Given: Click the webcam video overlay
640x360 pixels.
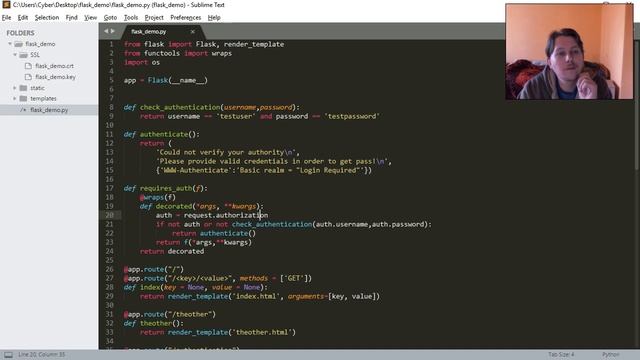Looking at the screenshot, I should pyautogui.click(x=569, y=51).
